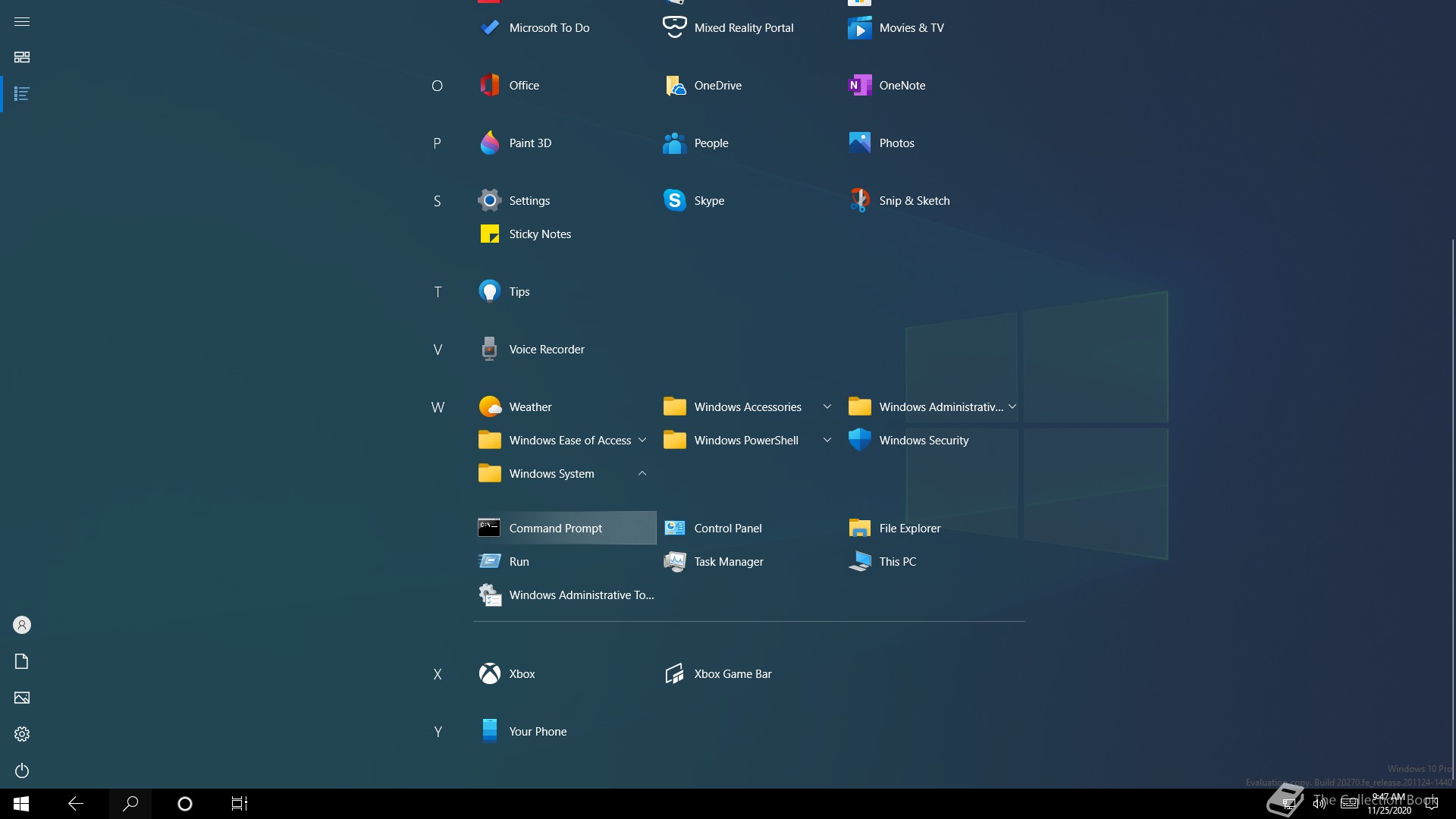This screenshot has width=1456, height=819.
Task: Switch to Pinned tiles view
Action: point(22,58)
